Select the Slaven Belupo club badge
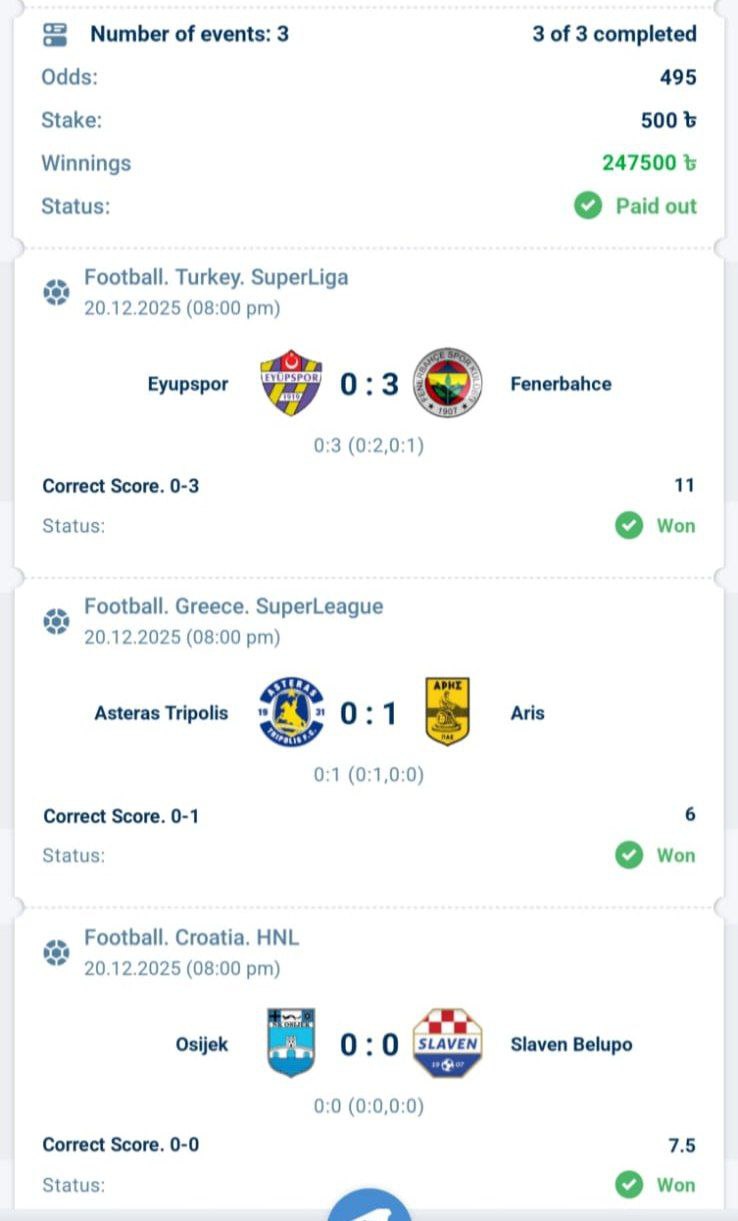The height and width of the screenshot is (1221, 738). coord(447,1043)
